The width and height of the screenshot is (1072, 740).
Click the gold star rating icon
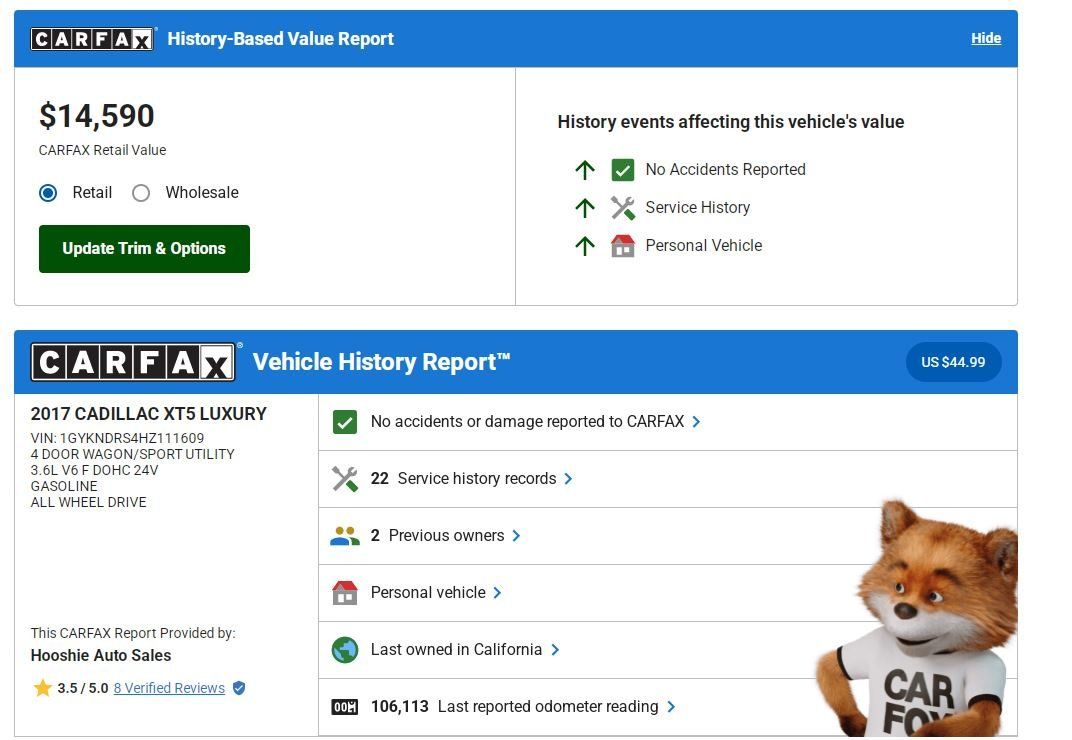[42, 688]
